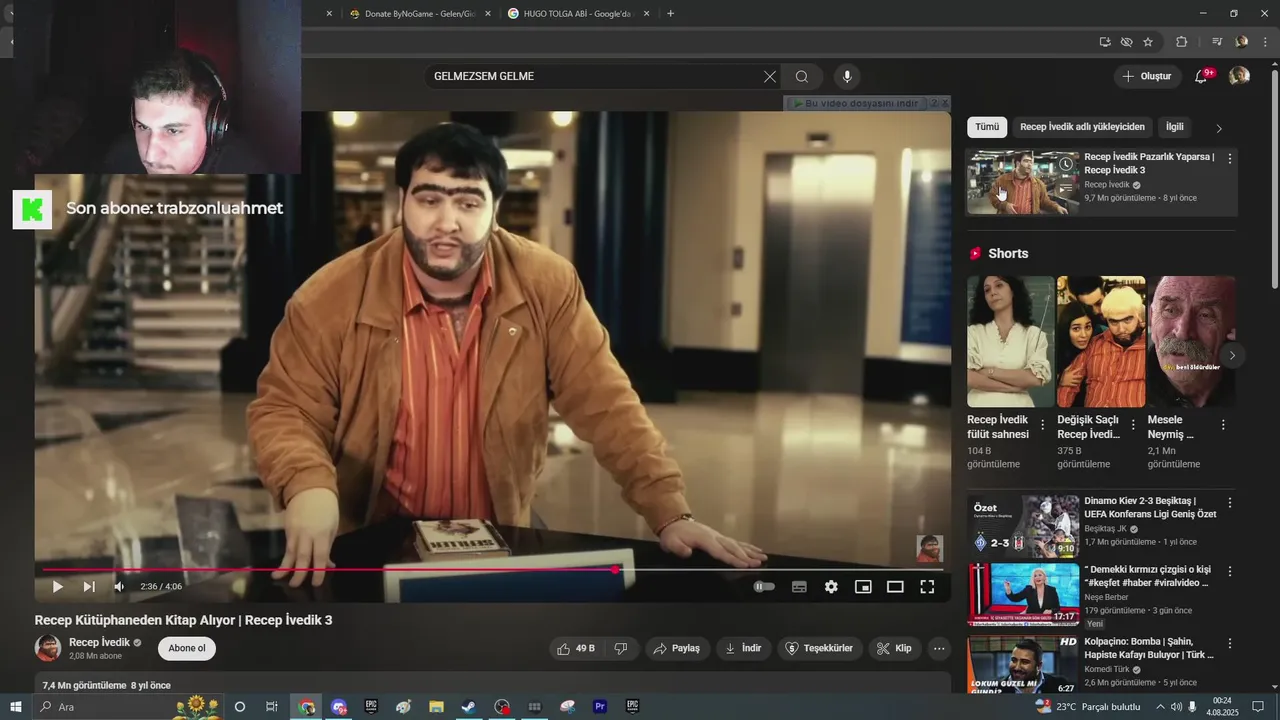1280x720 pixels.
Task: Show more filter chips with right arrow
Action: coord(1219,128)
